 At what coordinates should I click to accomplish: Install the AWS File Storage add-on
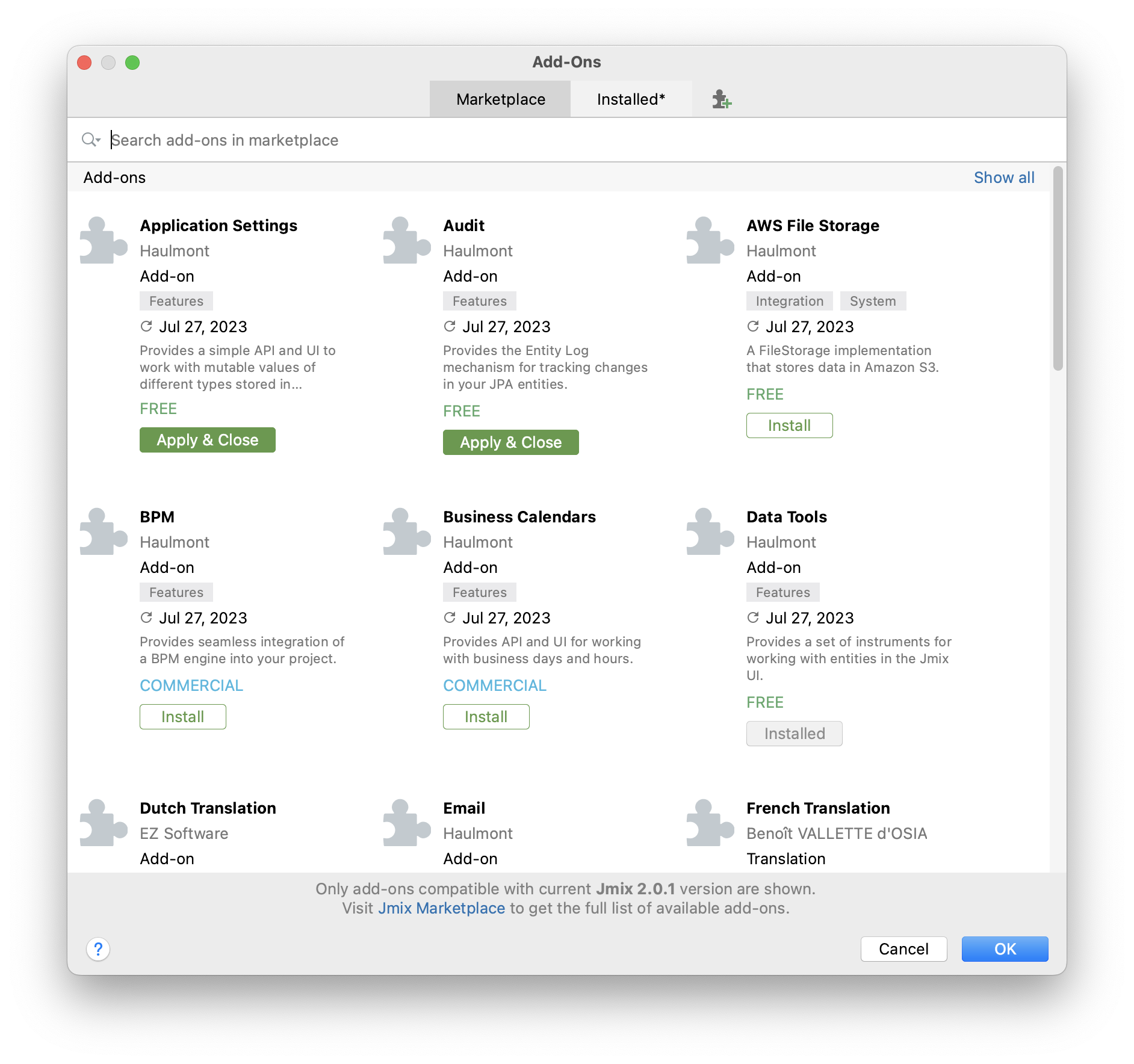tap(790, 425)
